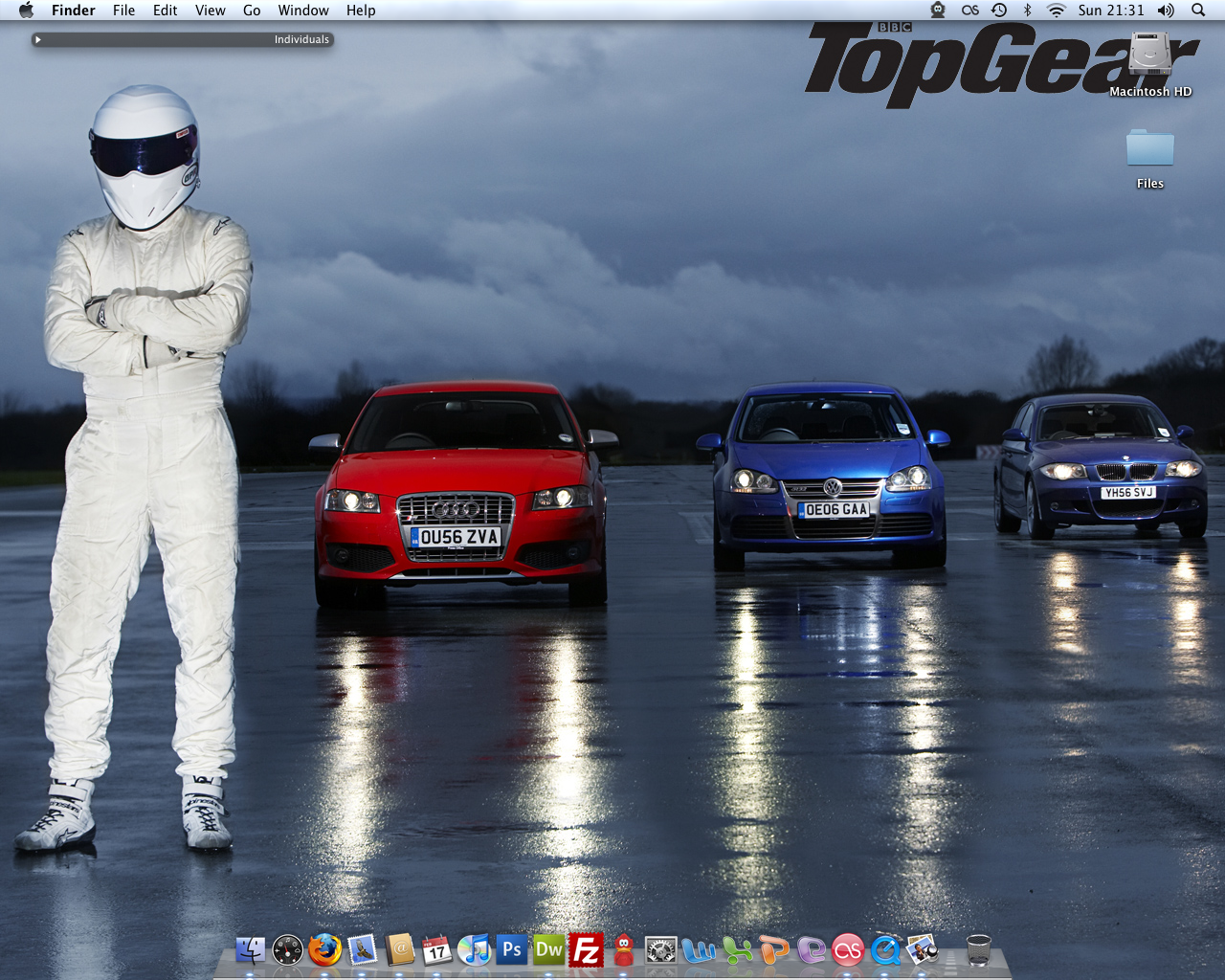Open Firefox from the dock
The height and width of the screenshot is (980, 1225).
325,949
